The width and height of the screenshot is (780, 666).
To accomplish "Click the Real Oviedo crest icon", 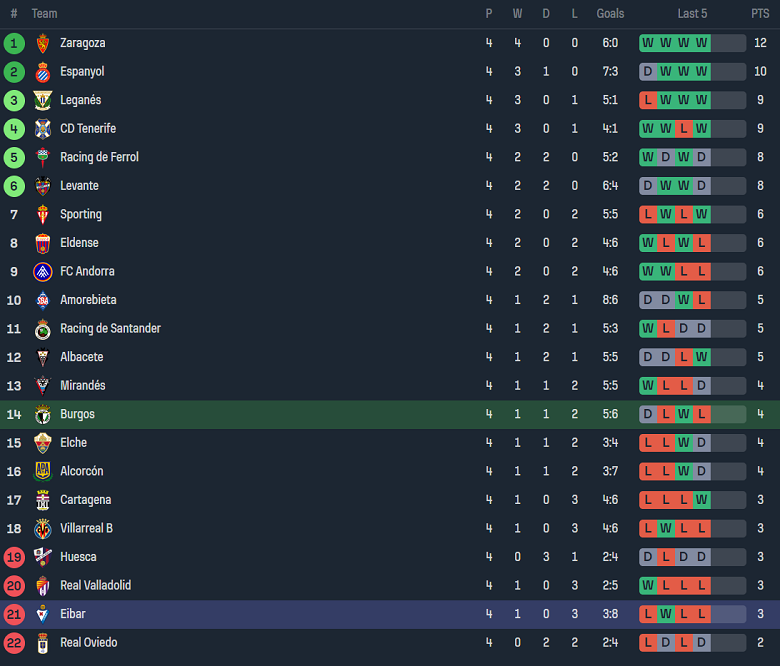I will click(42, 643).
